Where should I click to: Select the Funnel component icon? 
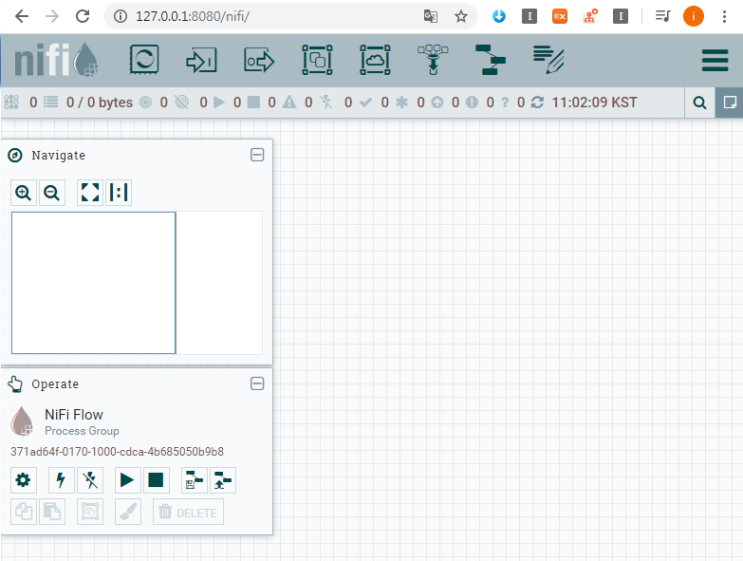coord(433,60)
